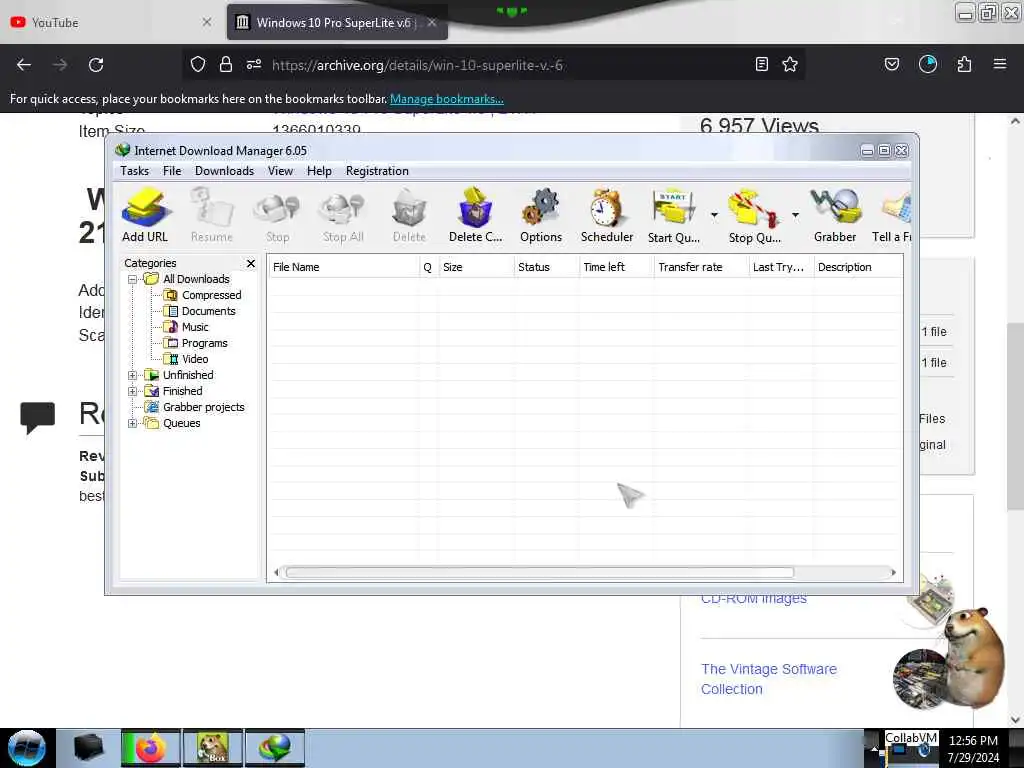Image resolution: width=1024 pixels, height=768 pixels.
Task: Click the Delete toolbar icon
Action: click(x=409, y=214)
